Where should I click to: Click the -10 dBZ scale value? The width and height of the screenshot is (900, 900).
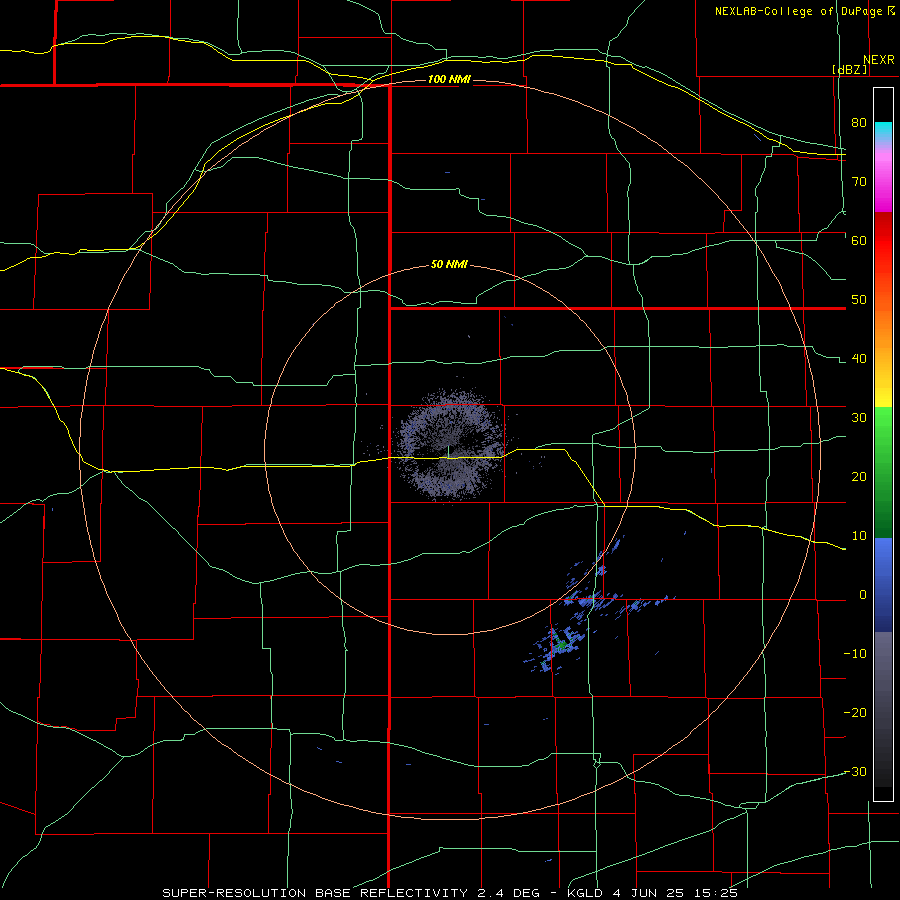coord(855,654)
